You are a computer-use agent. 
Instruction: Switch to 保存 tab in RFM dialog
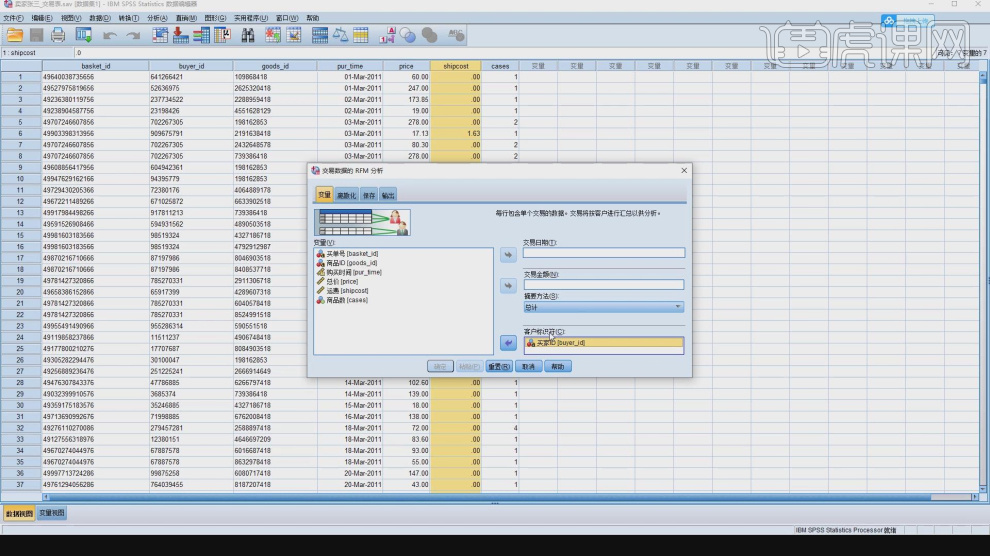[369, 196]
